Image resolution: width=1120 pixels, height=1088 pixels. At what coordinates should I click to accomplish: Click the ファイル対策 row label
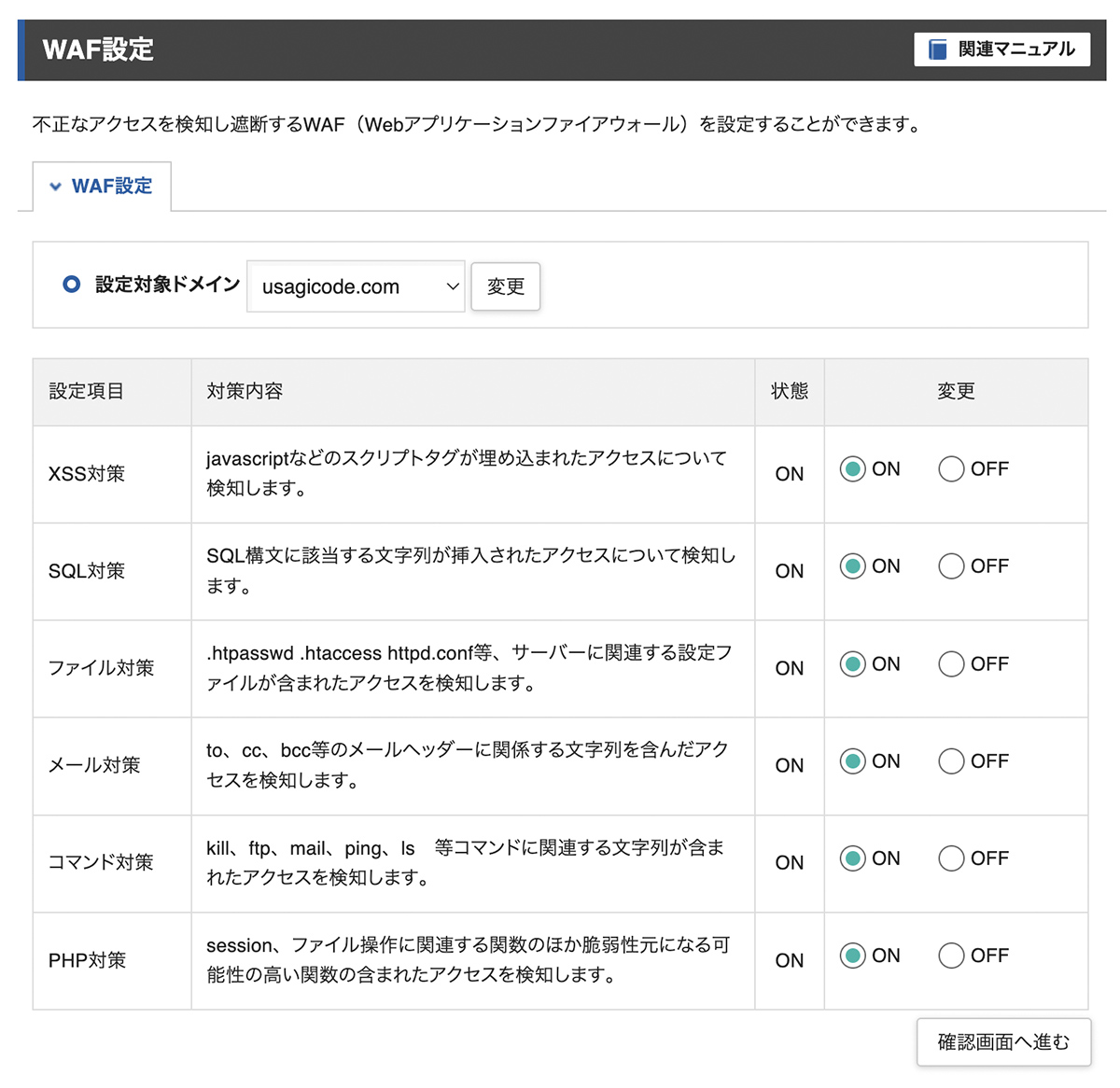pyautogui.click(x=101, y=668)
